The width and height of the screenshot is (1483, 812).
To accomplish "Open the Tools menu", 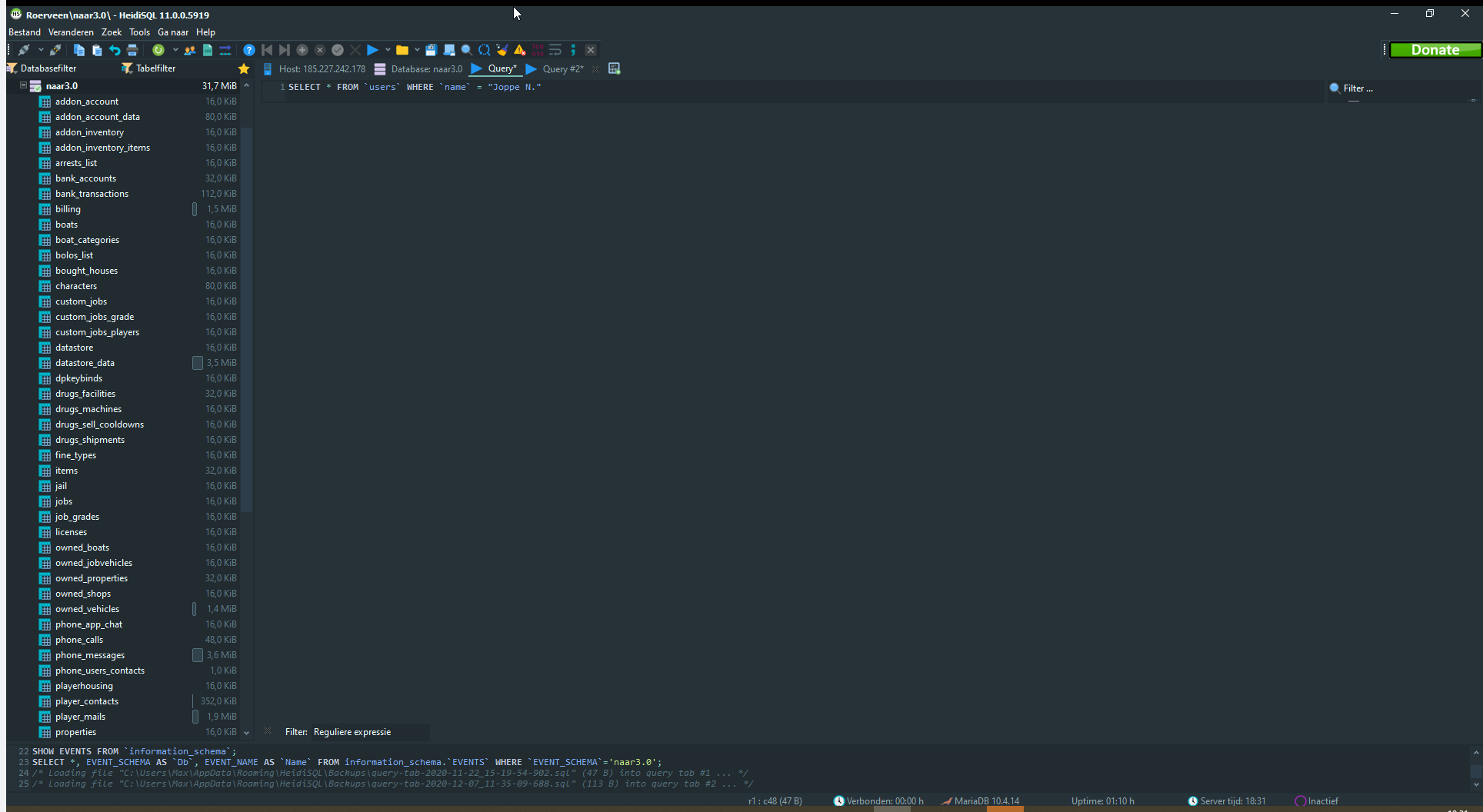I will (x=139, y=32).
